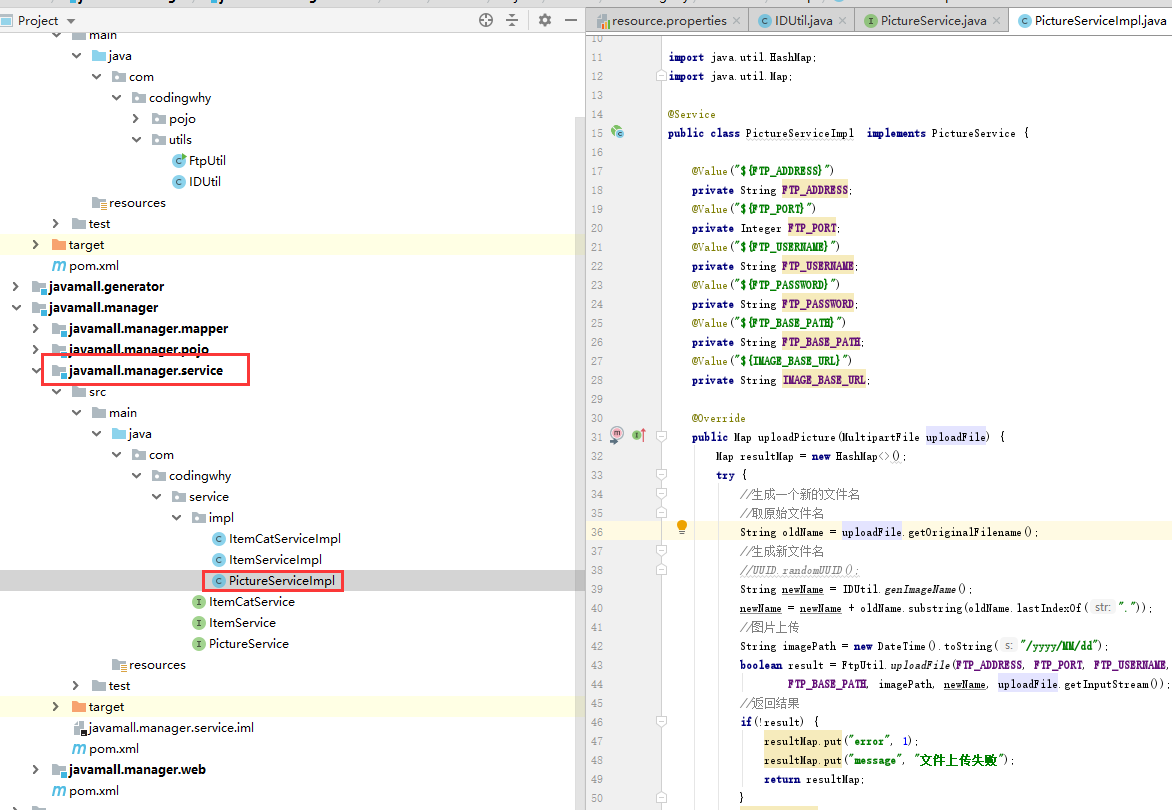
Task: Click the method breakpoint icon on line 31
Action: pos(617,435)
